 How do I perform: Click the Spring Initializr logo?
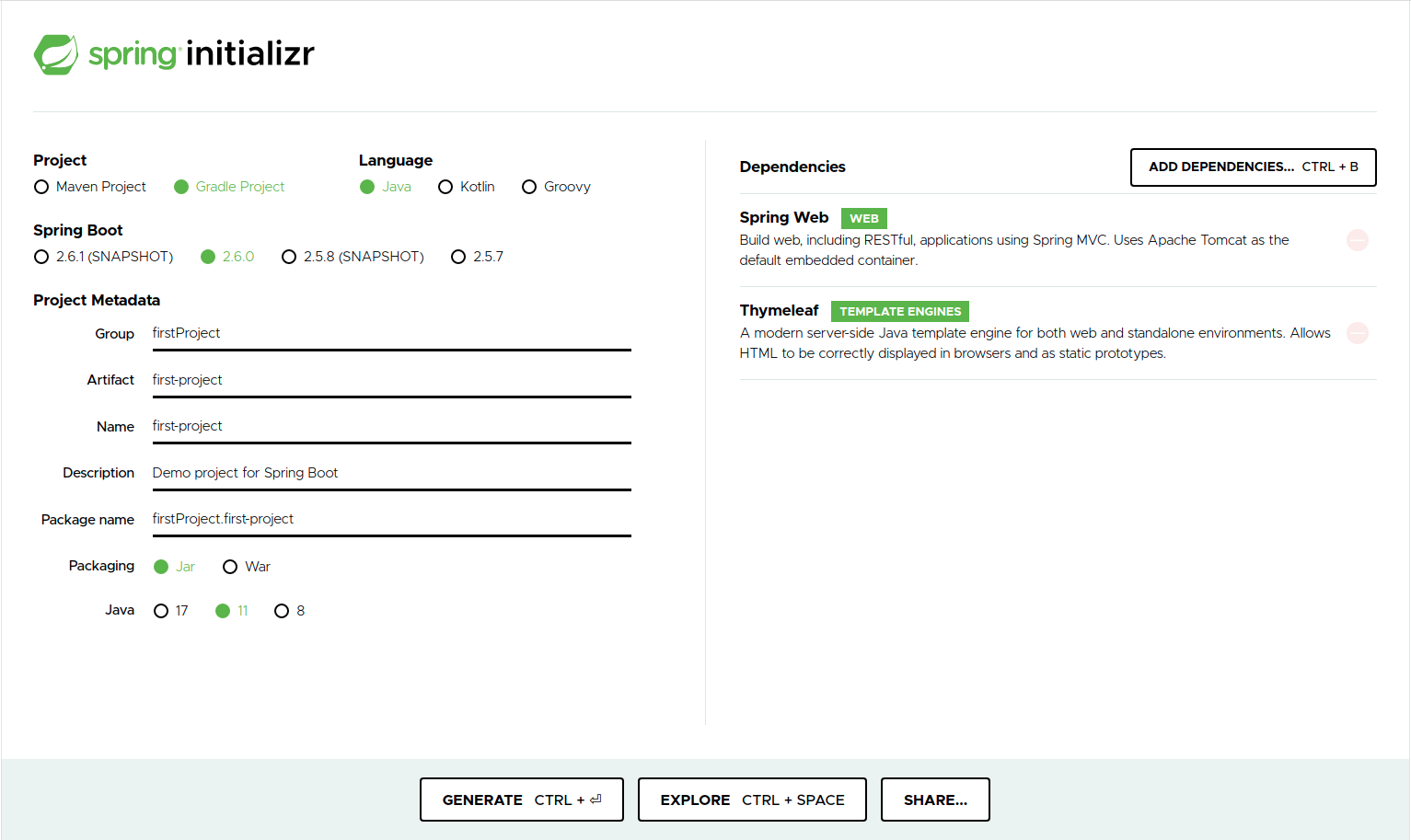(174, 54)
